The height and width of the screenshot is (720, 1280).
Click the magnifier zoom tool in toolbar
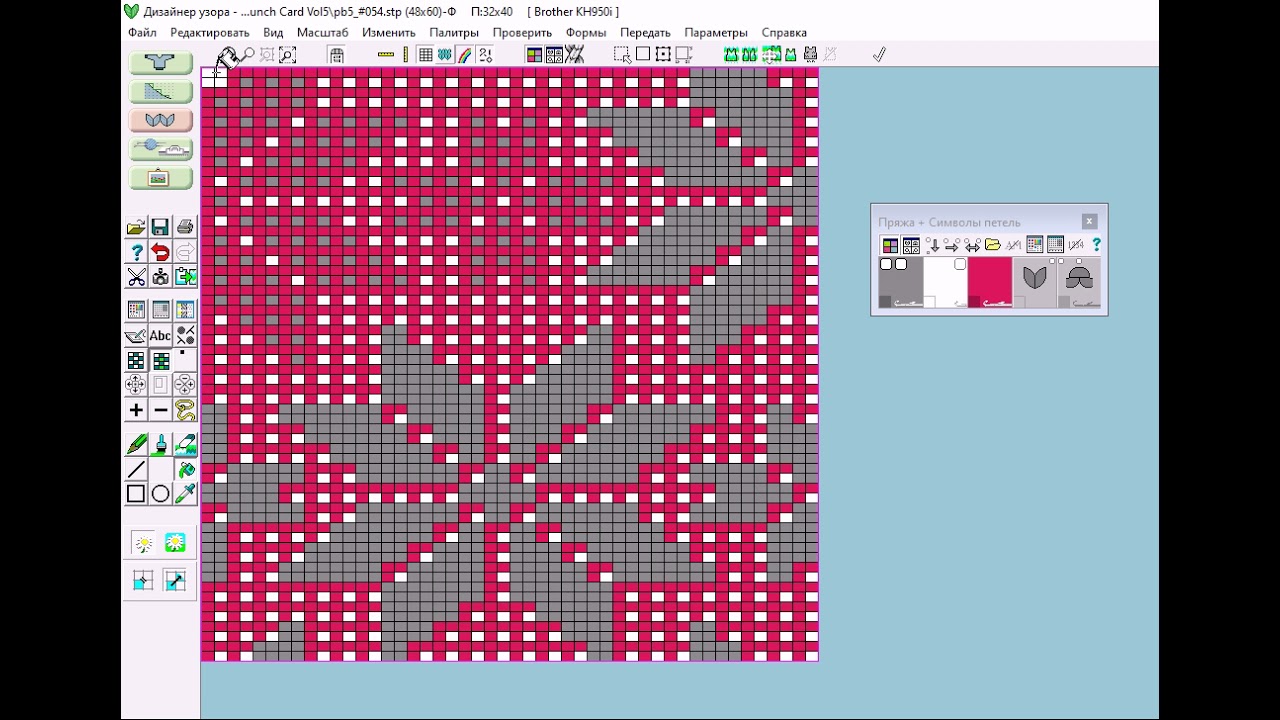pyautogui.click(x=248, y=55)
